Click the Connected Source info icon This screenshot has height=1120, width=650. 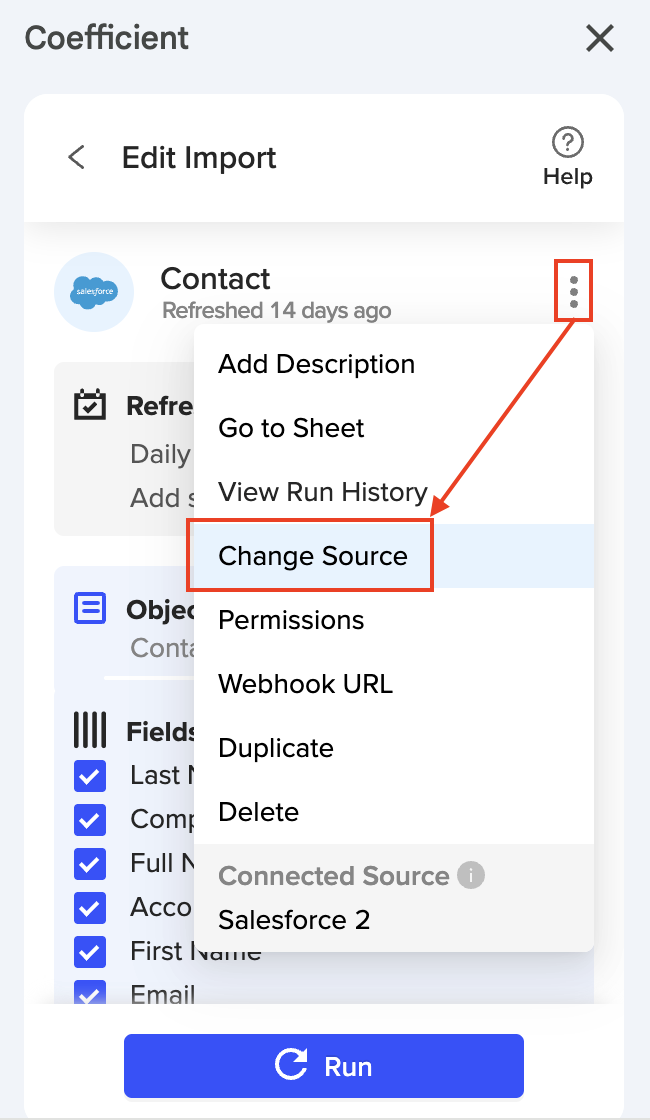click(471, 876)
